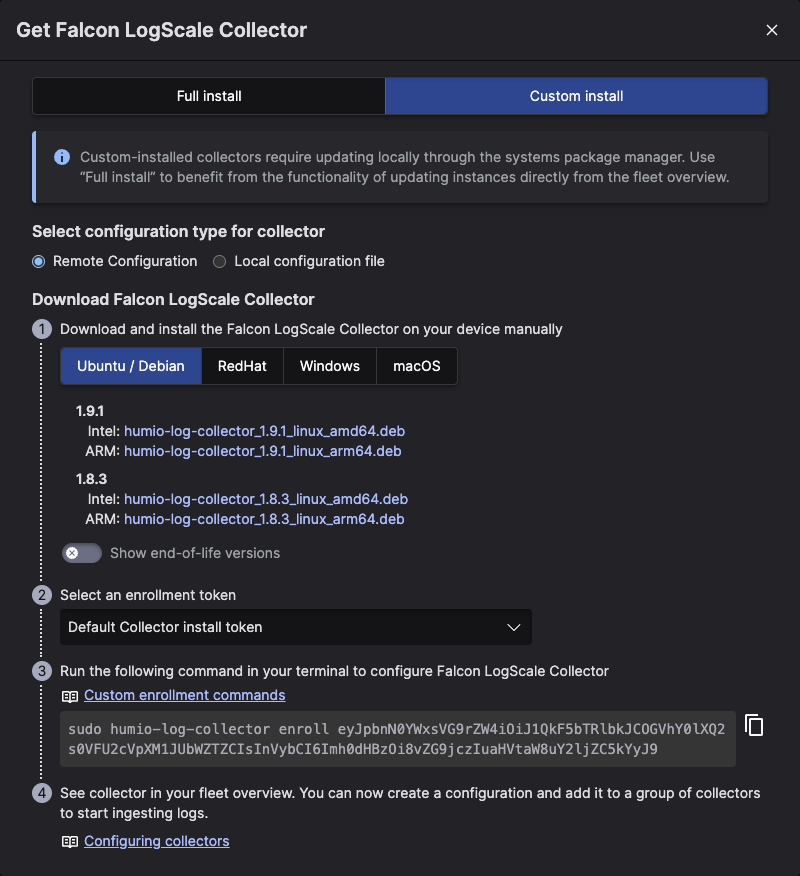Click the documentation icon beside Custom enrollment commands
Screen dimensions: 800x876
pyautogui.click(x=68, y=695)
